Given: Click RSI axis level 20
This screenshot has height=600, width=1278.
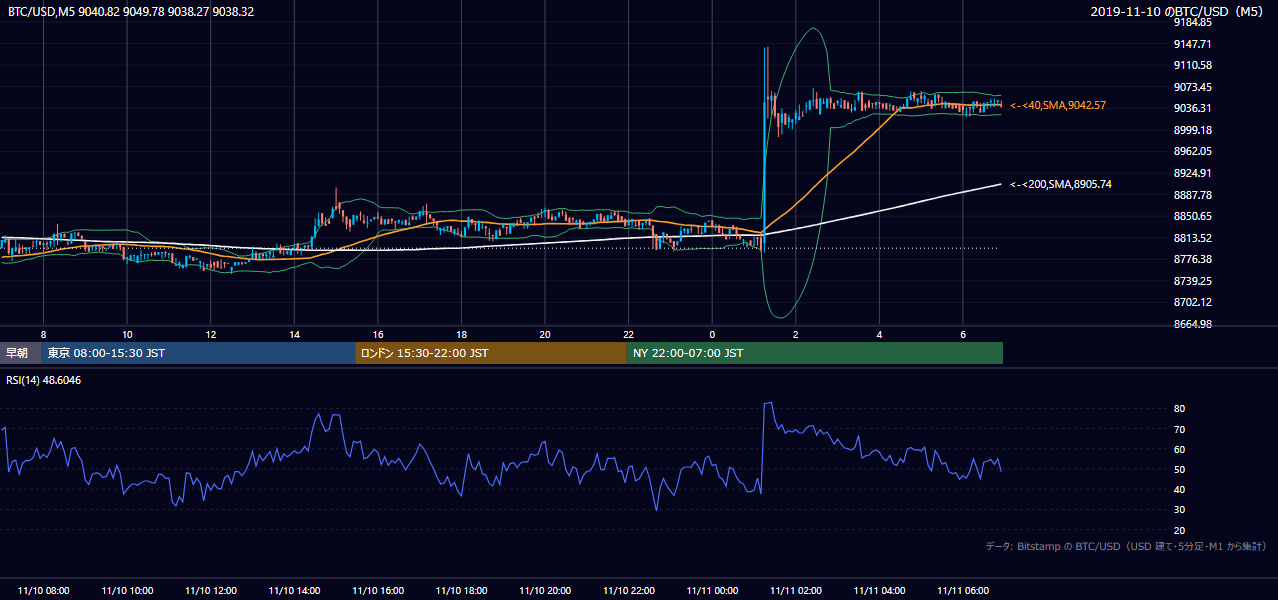Looking at the screenshot, I should click(1180, 530).
